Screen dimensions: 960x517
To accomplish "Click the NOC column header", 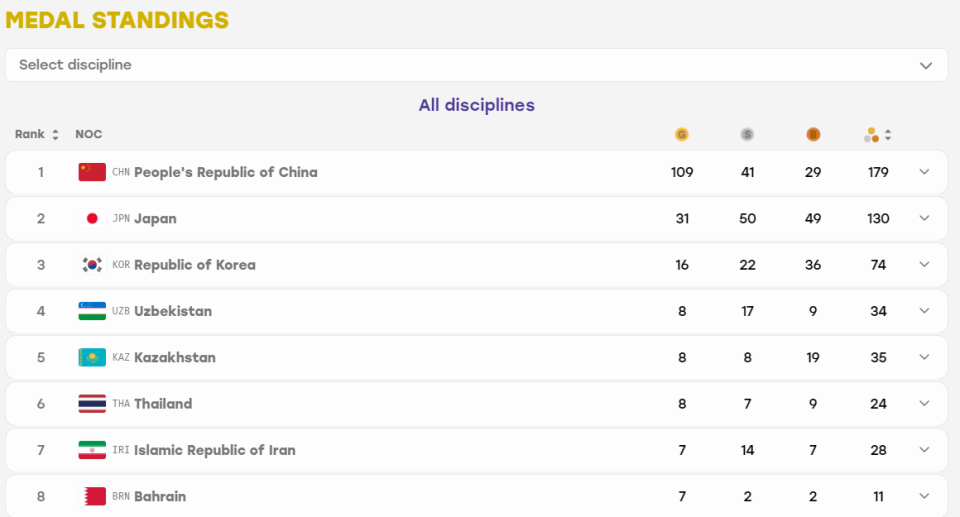I will tap(89, 134).
